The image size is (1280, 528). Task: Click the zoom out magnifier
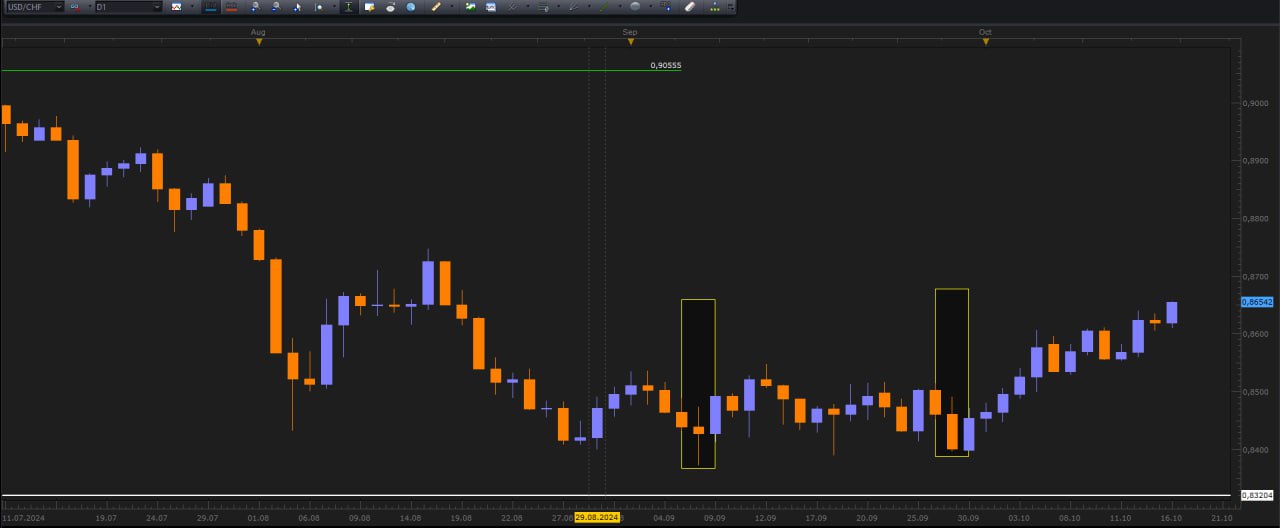276,6
